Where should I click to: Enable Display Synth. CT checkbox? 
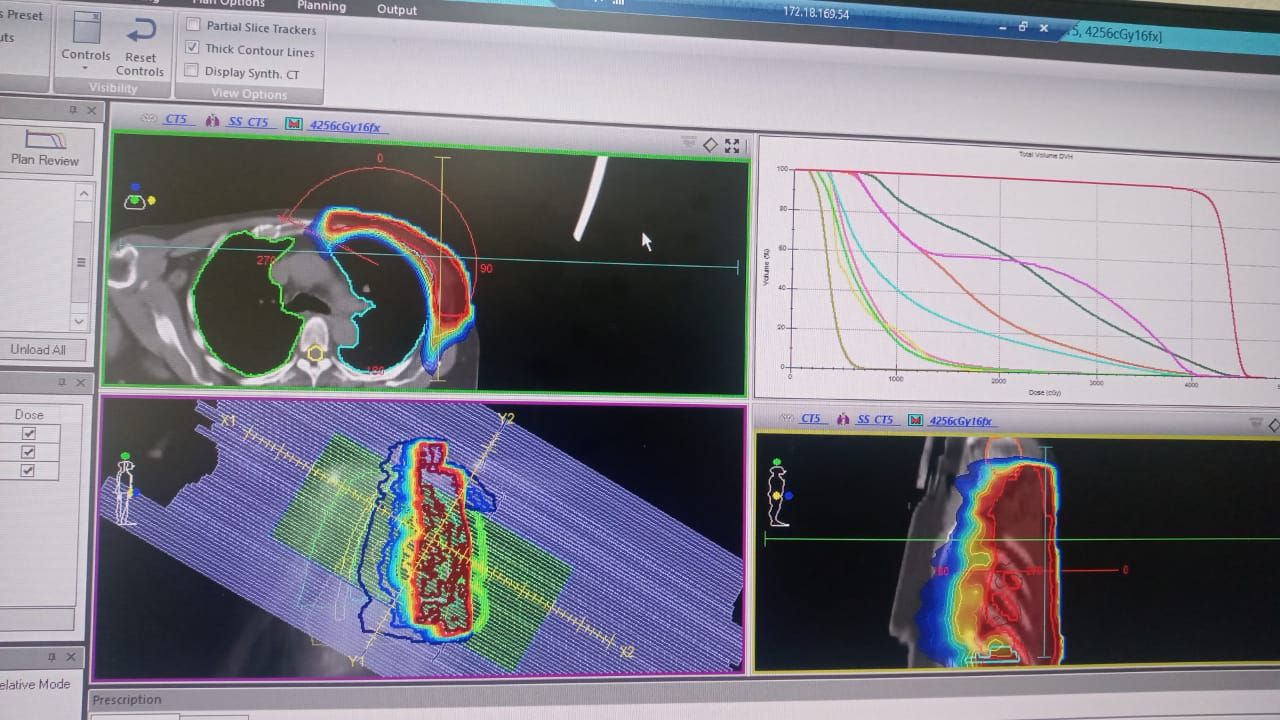[x=192, y=71]
